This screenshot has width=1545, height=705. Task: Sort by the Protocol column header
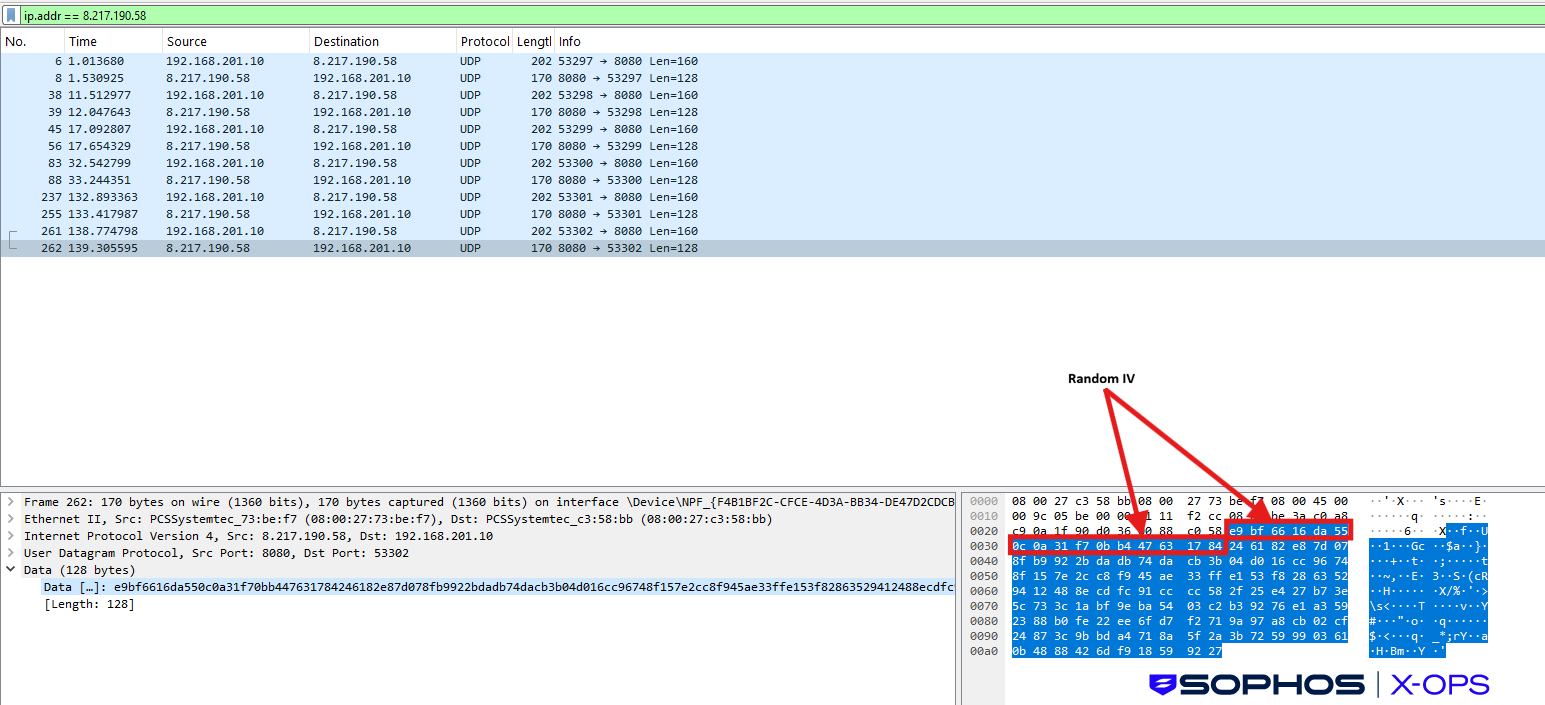484,42
